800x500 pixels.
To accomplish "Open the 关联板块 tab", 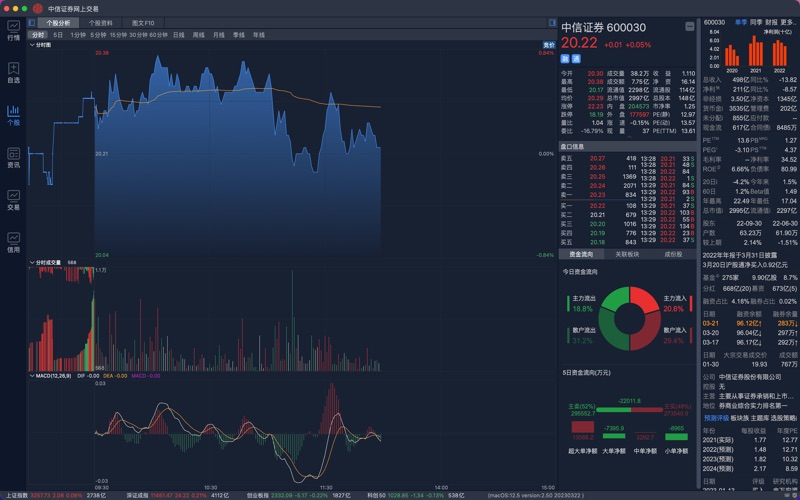I will (627, 254).
